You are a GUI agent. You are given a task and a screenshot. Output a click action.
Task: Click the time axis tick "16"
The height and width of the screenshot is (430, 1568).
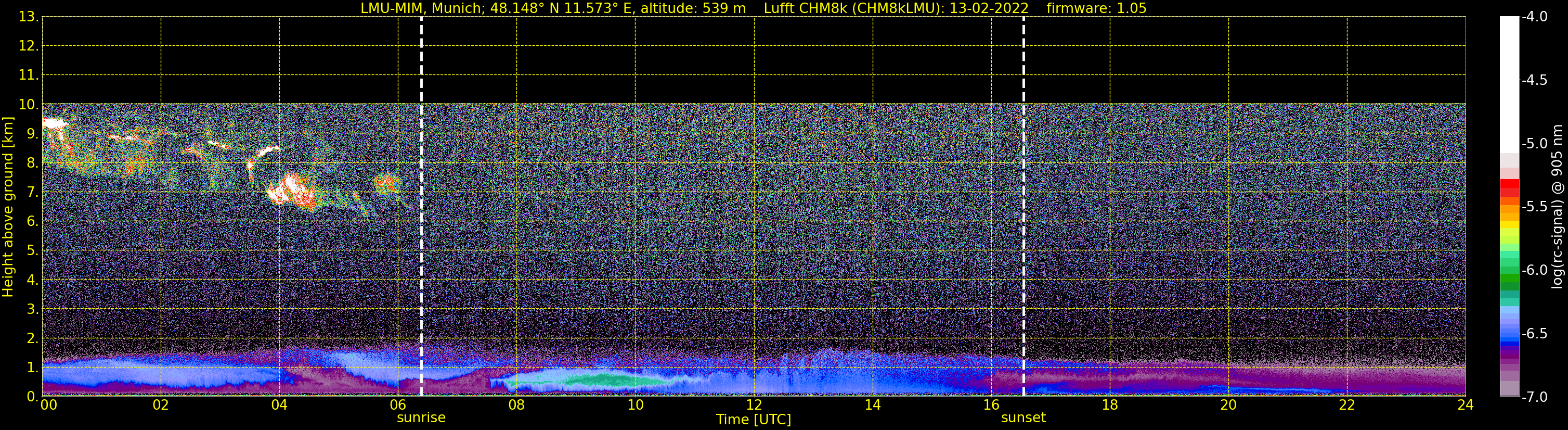click(x=992, y=405)
